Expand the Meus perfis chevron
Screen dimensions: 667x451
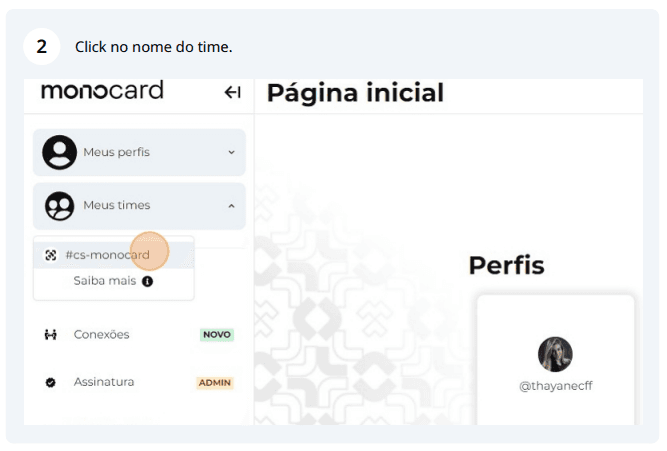(231, 152)
